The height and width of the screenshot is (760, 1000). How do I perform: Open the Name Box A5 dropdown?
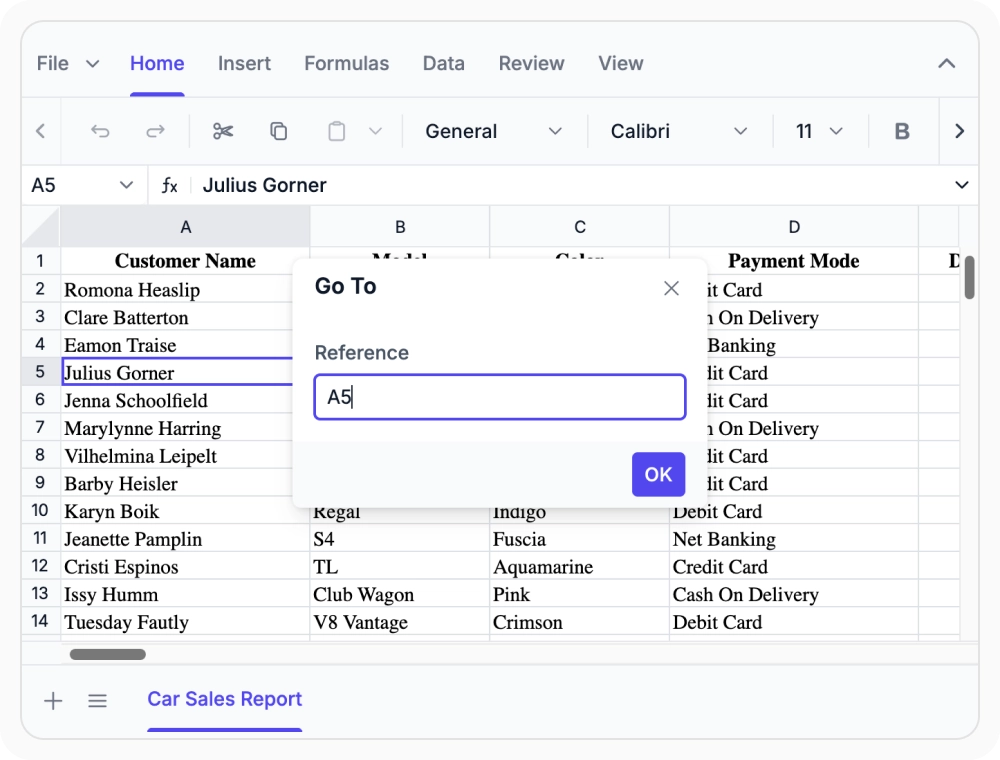(x=126, y=186)
